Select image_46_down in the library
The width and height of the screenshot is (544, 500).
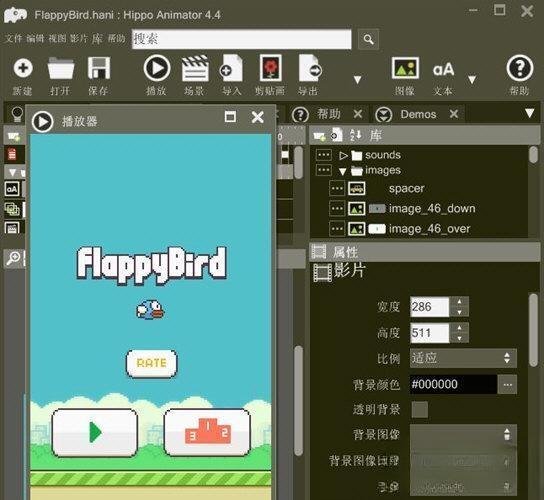432,209
